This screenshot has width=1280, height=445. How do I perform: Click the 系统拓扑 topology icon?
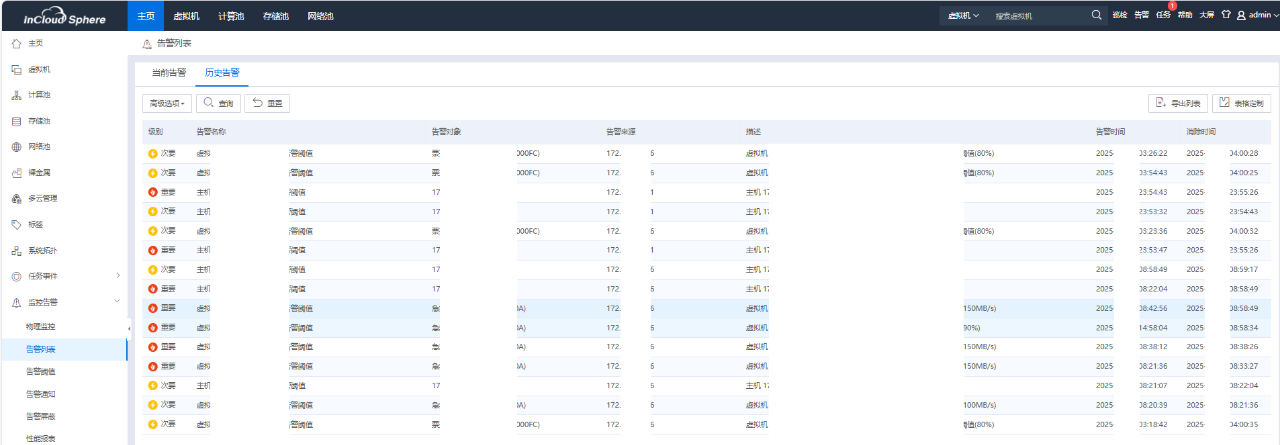click(x=16, y=250)
